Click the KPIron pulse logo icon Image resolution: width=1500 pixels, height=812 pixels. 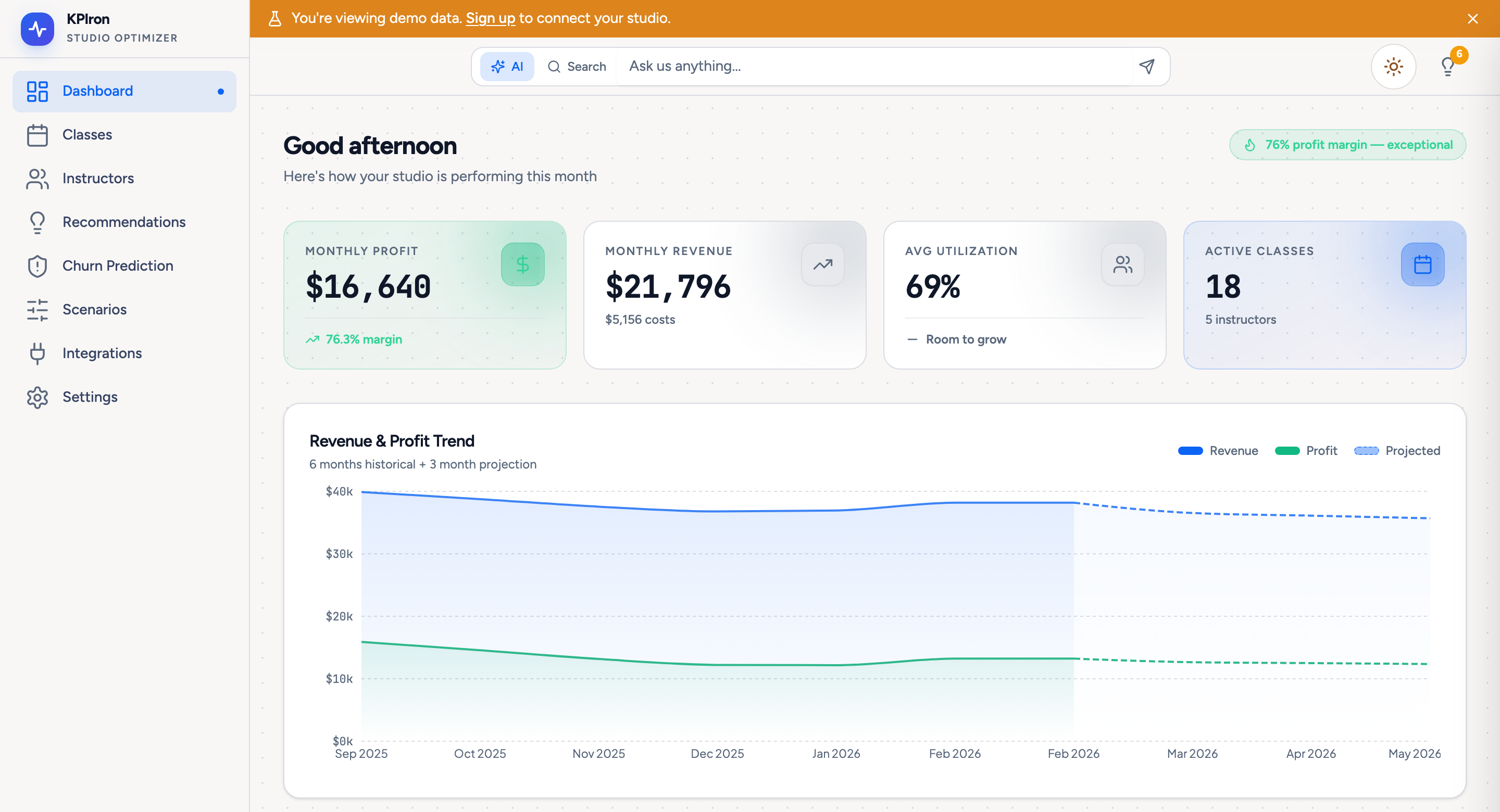tap(37, 29)
